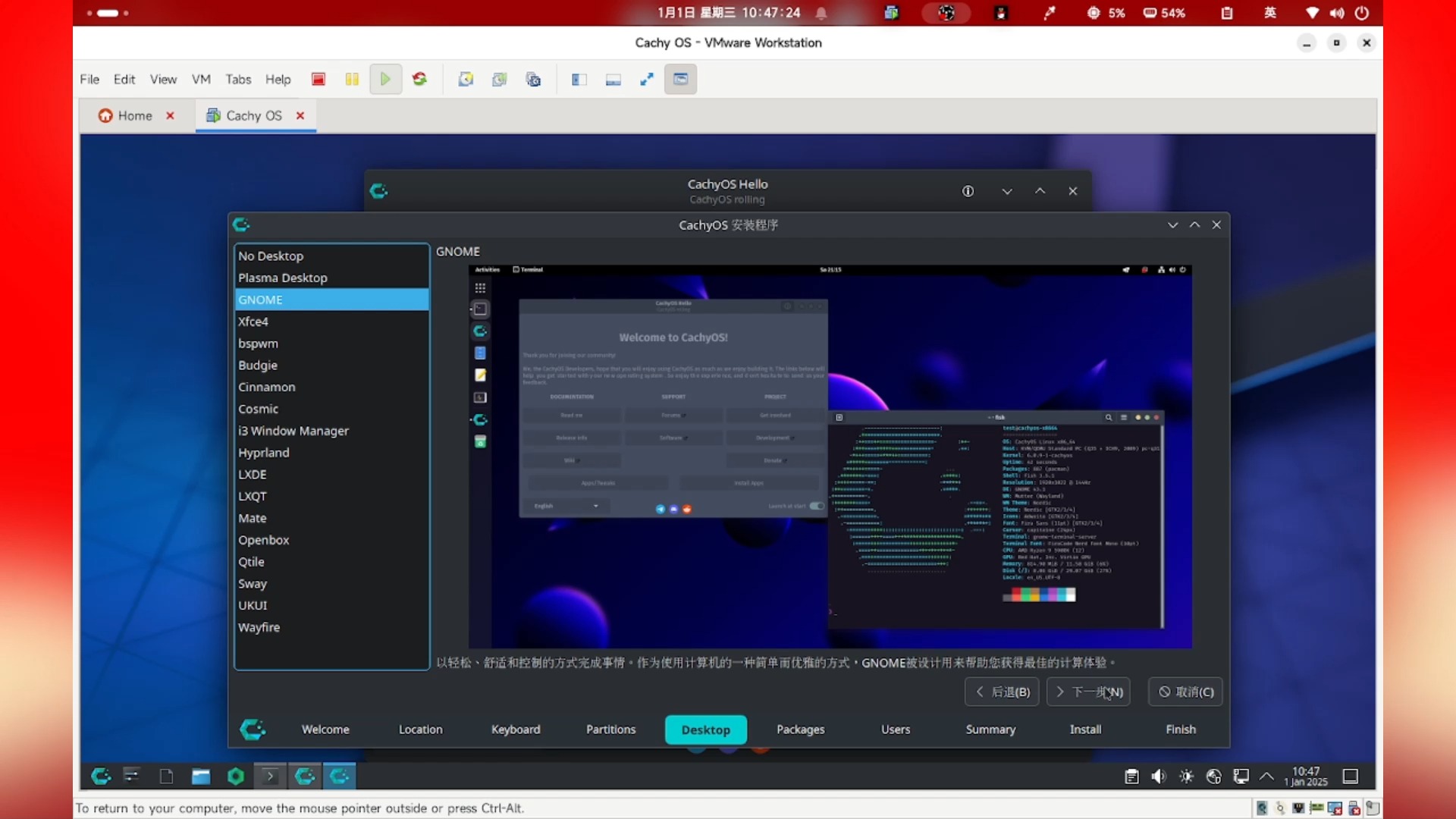Toggle the console view toolbar button
Screen dimensions: 1456x819
pyautogui.click(x=681, y=79)
